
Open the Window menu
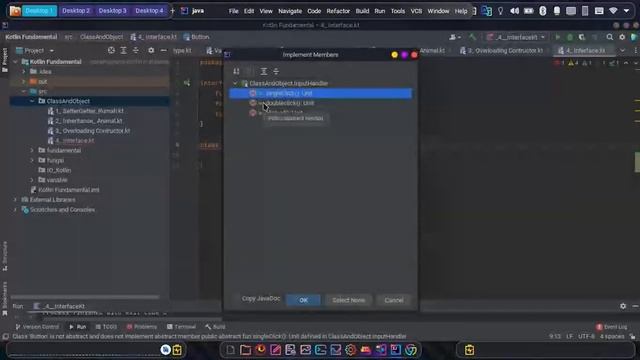pos(438,11)
